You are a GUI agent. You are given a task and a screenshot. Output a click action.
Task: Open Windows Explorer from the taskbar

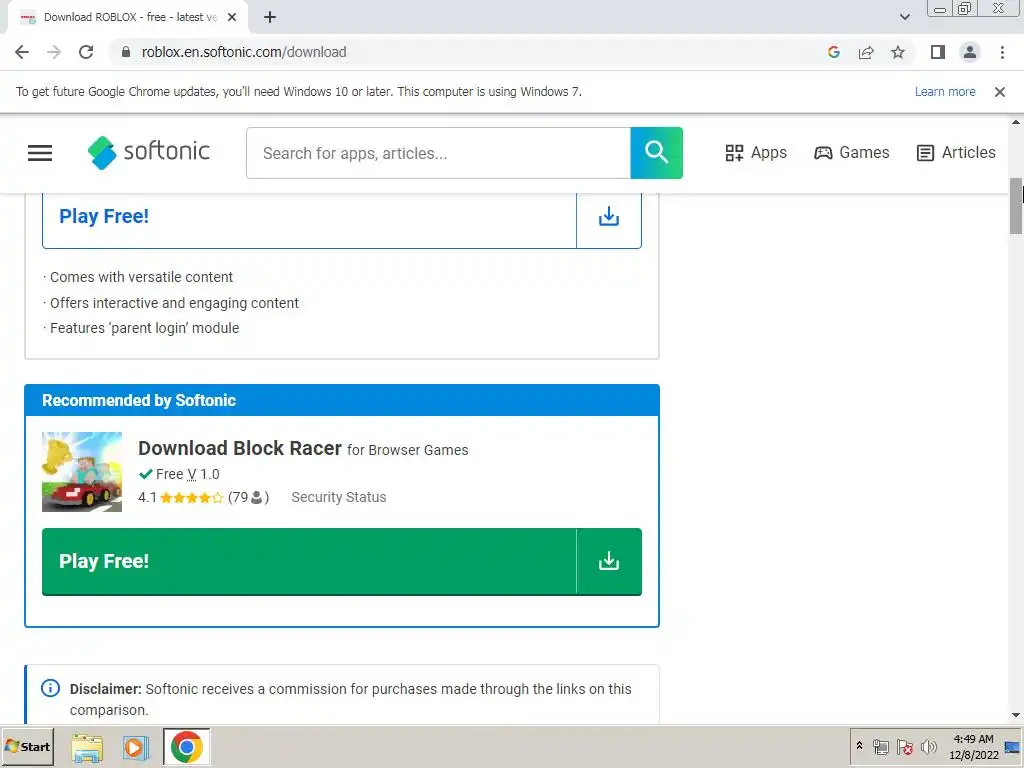click(87, 748)
